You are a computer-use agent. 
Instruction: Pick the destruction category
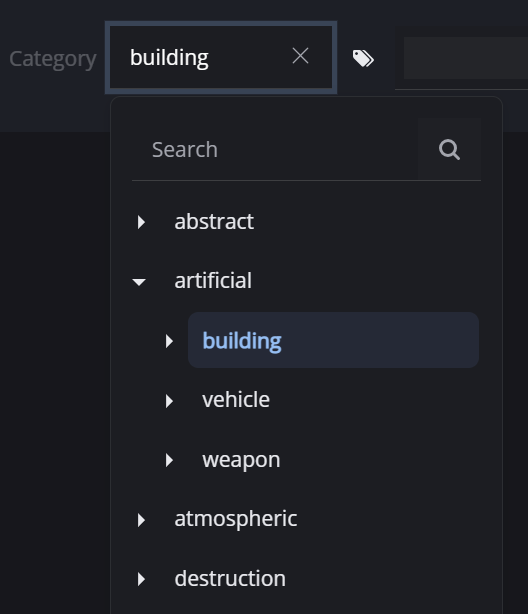click(x=230, y=578)
